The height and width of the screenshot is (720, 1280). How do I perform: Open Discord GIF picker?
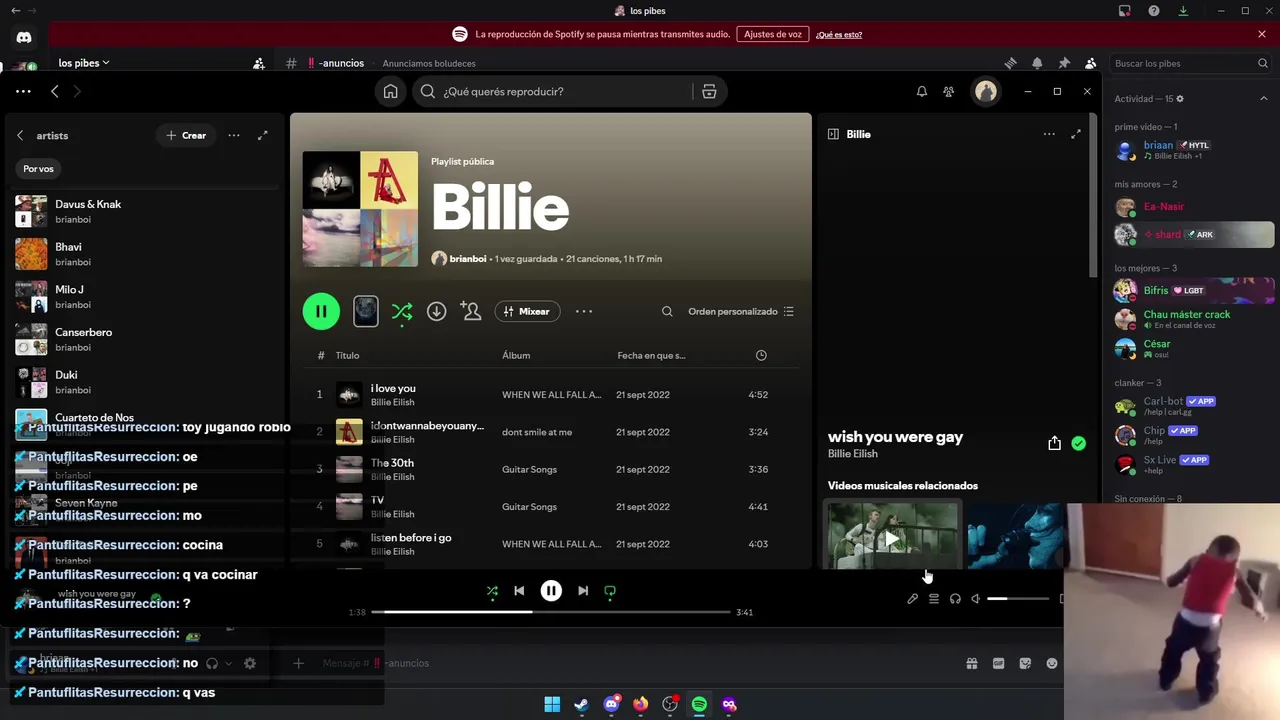click(998, 663)
